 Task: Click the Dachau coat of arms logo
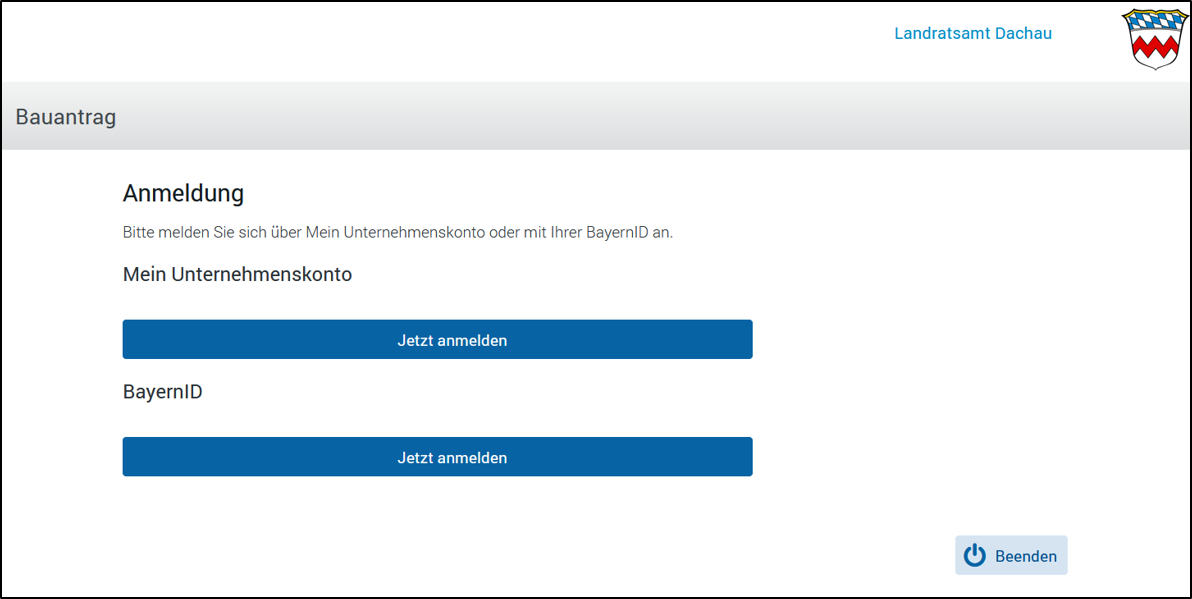pyautogui.click(x=1154, y=38)
